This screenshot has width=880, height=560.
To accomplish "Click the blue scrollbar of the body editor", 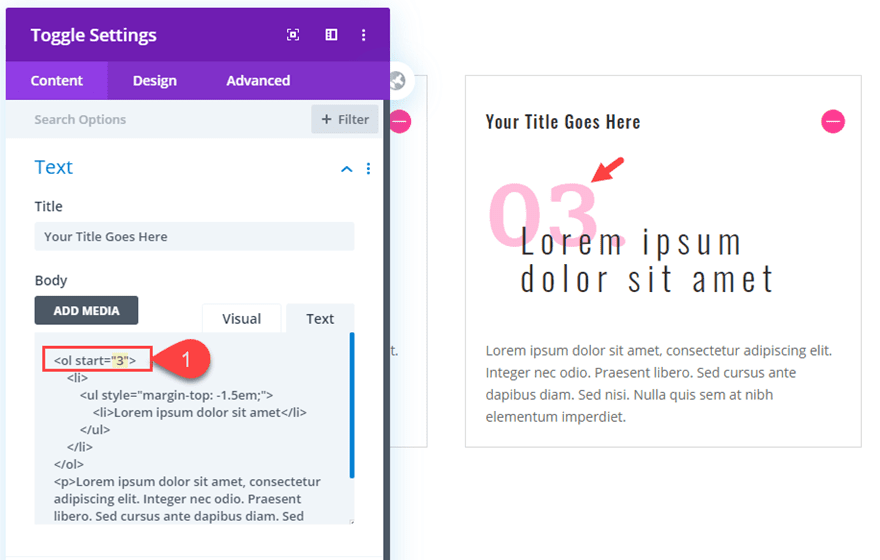I will [x=352, y=405].
